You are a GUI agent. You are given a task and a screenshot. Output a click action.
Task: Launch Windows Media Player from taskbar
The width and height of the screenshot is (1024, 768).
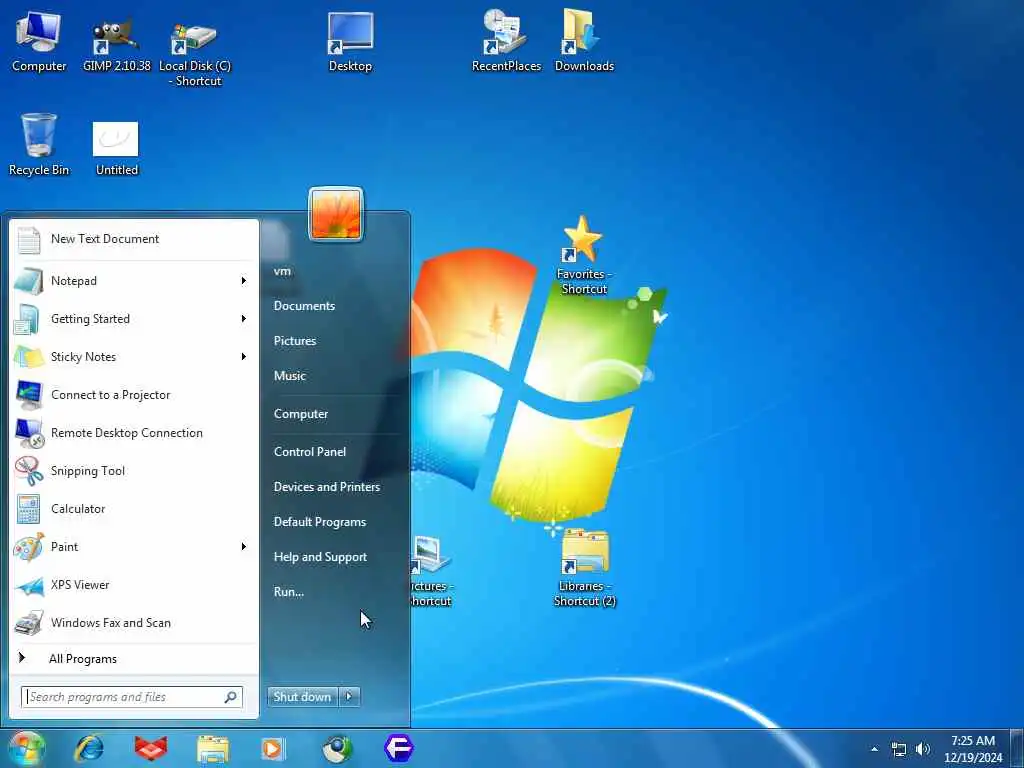click(x=273, y=748)
